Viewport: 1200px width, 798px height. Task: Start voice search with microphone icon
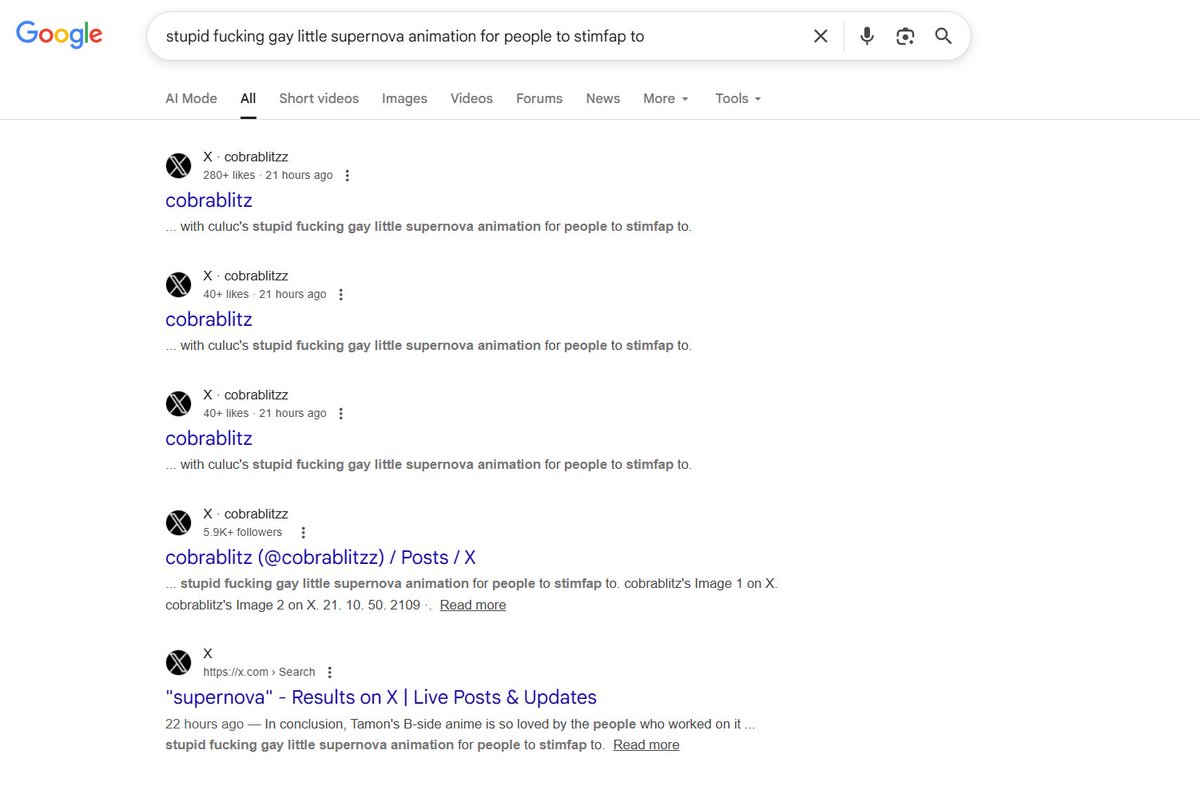tap(867, 36)
